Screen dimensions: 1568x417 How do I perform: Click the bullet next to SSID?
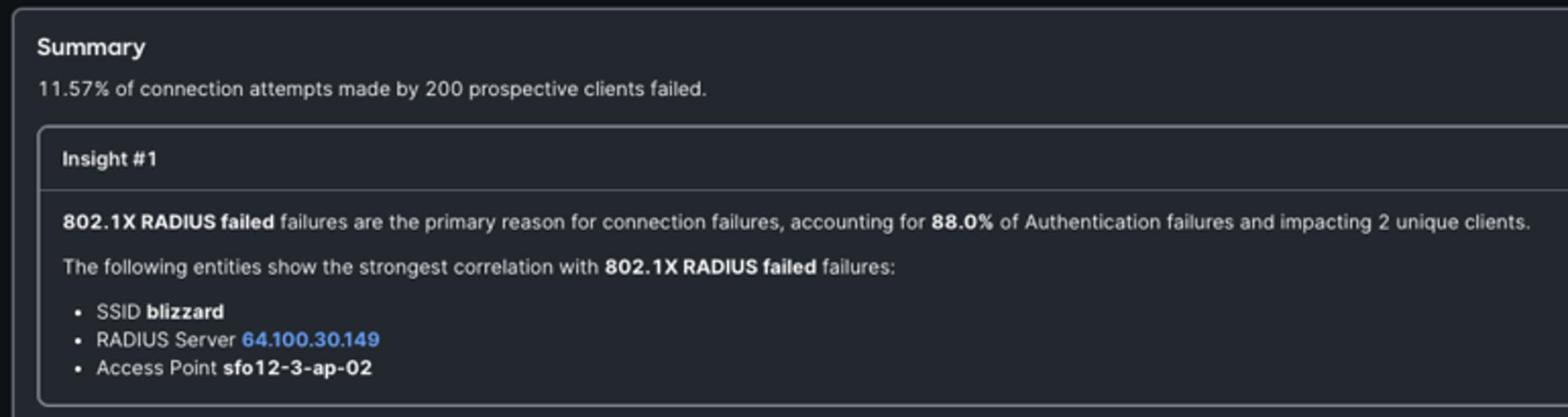click(x=78, y=313)
